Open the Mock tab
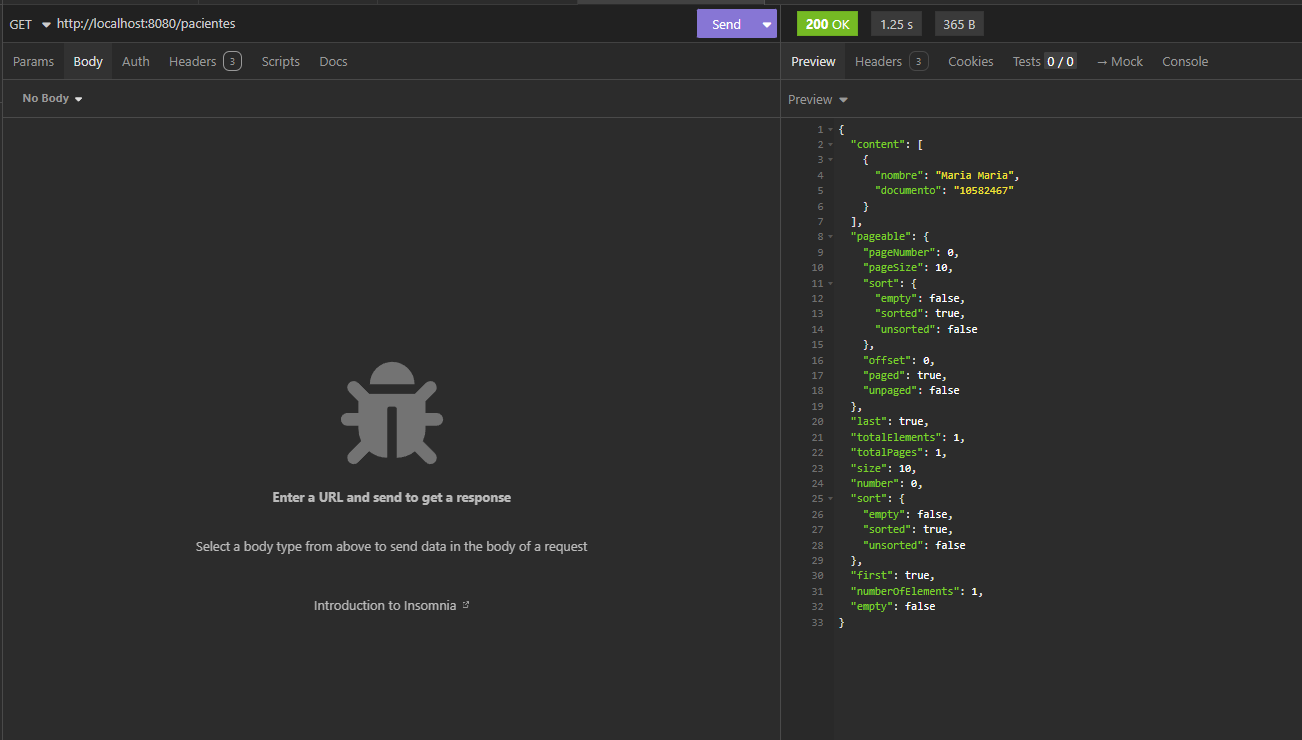Image resolution: width=1302 pixels, height=740 pixels. (x=1119, y=61)
